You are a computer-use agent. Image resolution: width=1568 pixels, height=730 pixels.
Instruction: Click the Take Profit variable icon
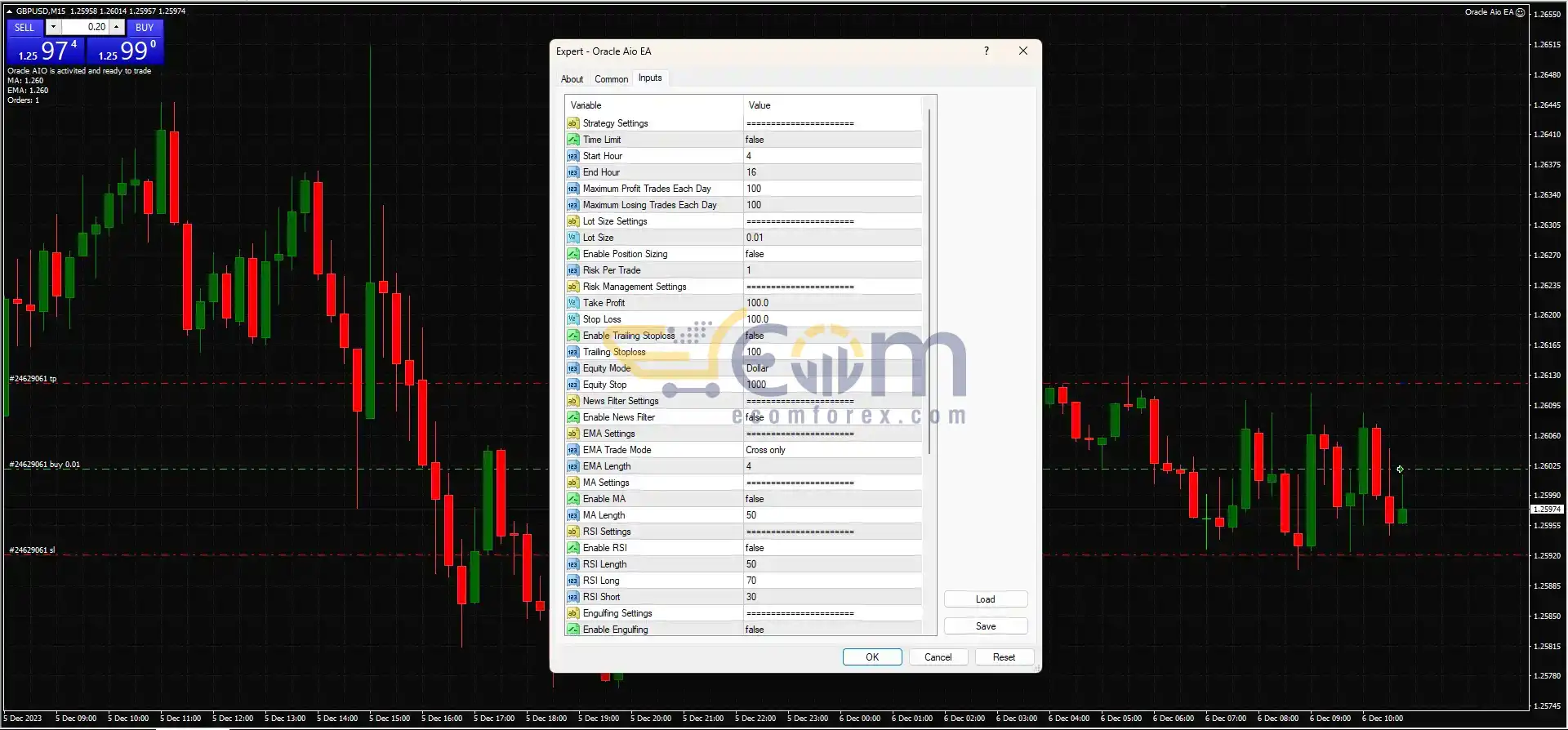(x=572, y=303)
